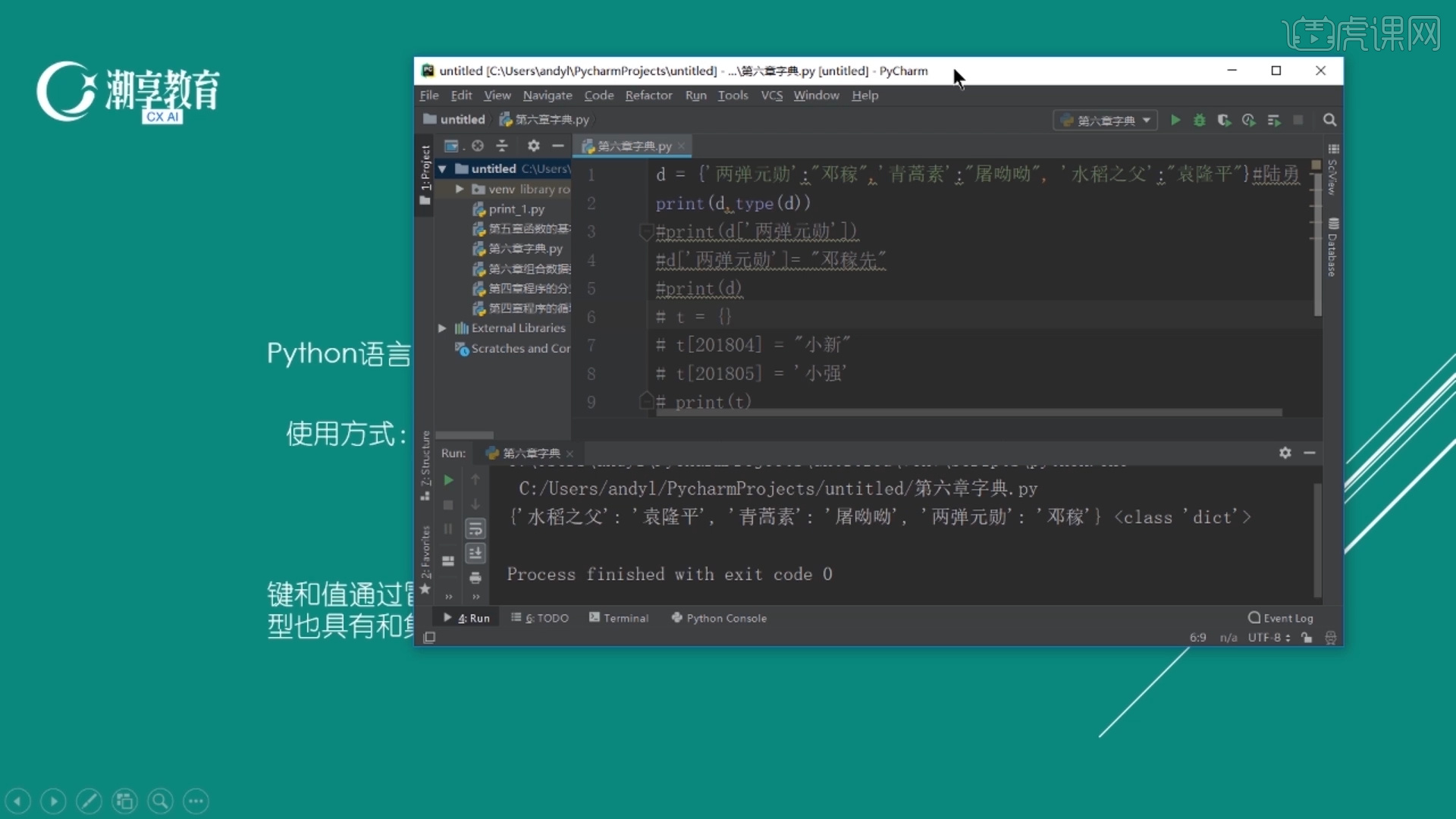This screenshot has height=819, width=1456.
Task: Open the Python Console tab
Action: pyautogui.click(x=719, y=618)
